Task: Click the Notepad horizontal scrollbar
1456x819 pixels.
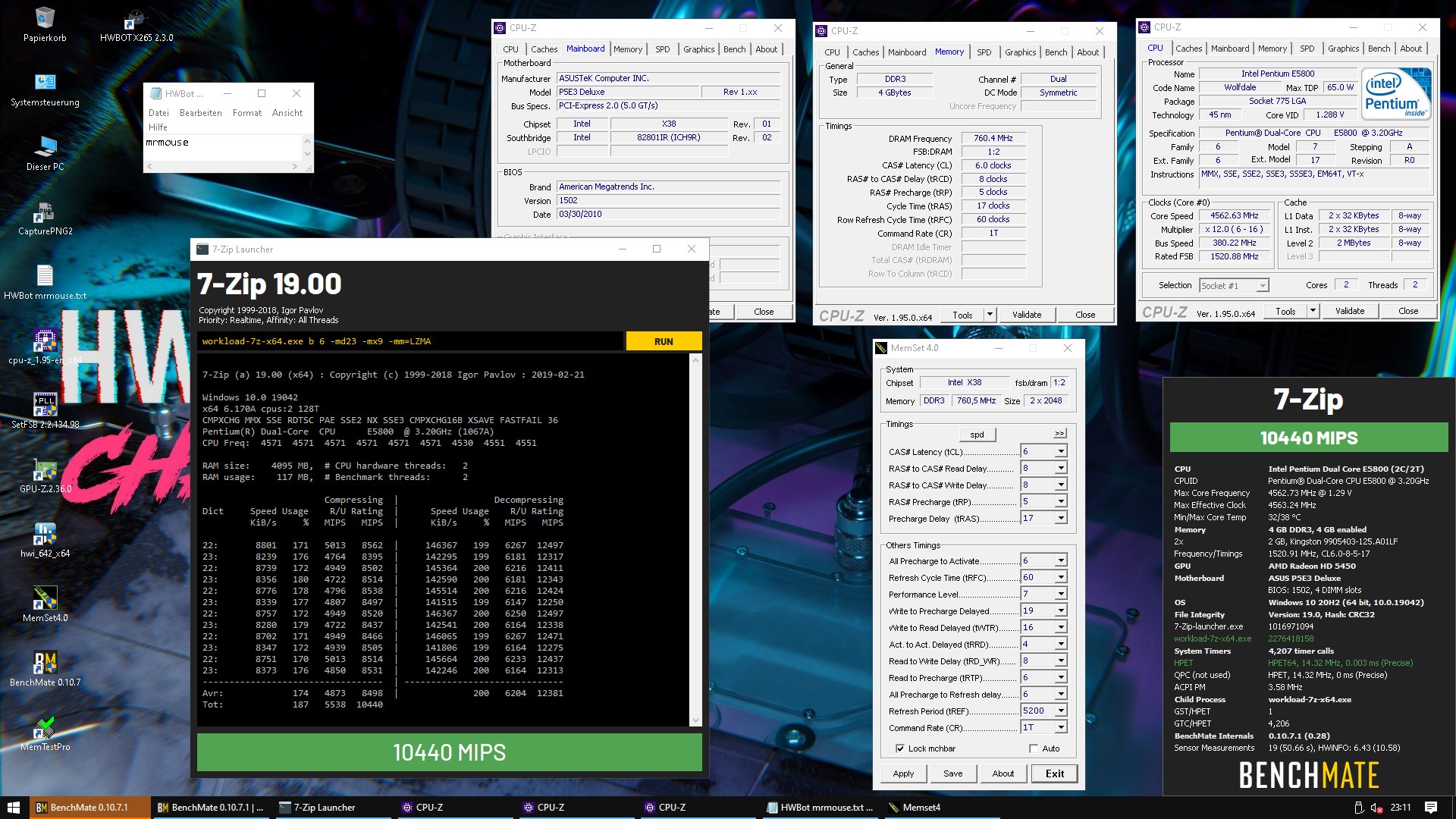Action: pyautogui.click(x=221, y=165)
